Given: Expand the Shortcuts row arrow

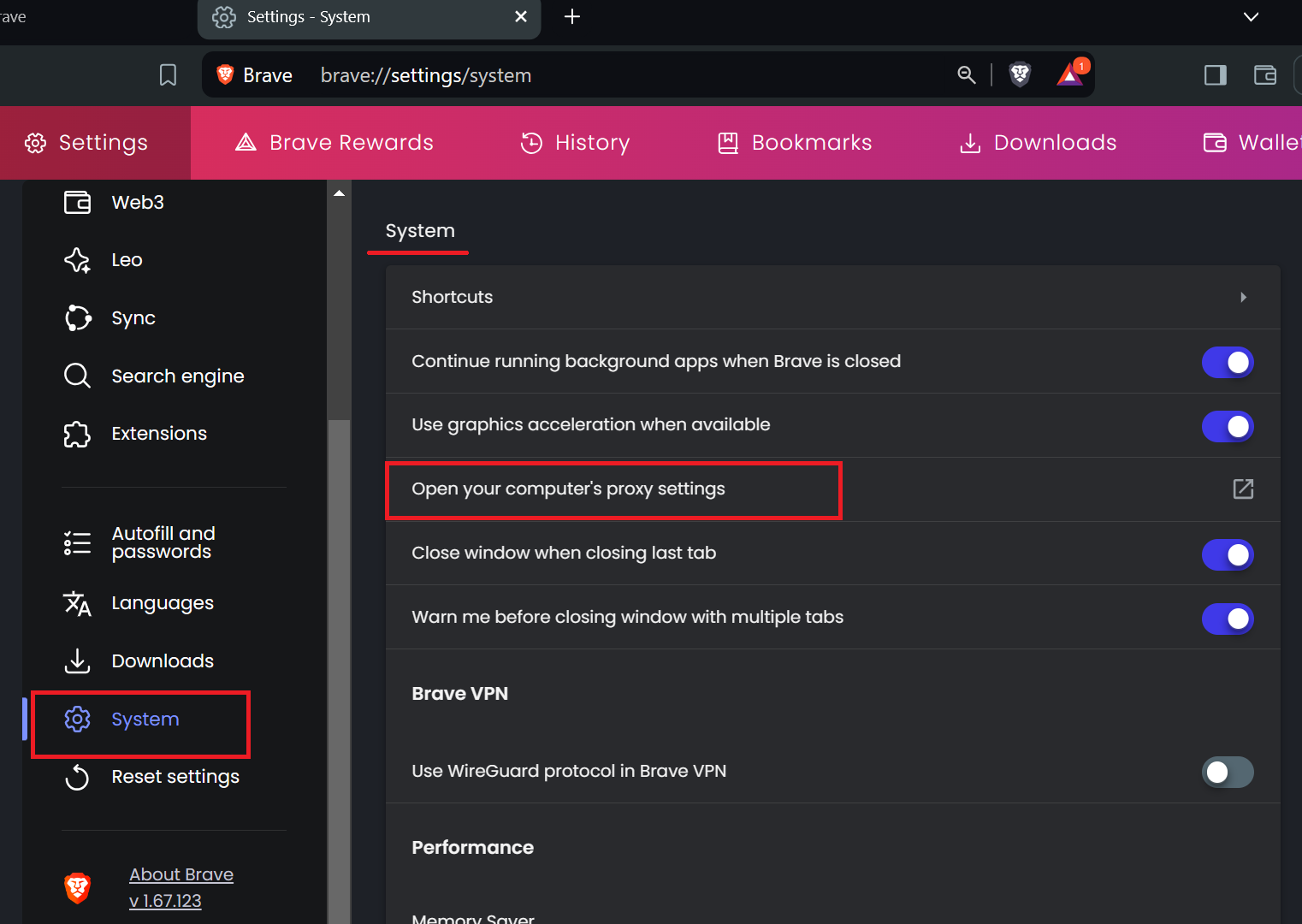Looking at the screenshot, I should coord(1243,297).
